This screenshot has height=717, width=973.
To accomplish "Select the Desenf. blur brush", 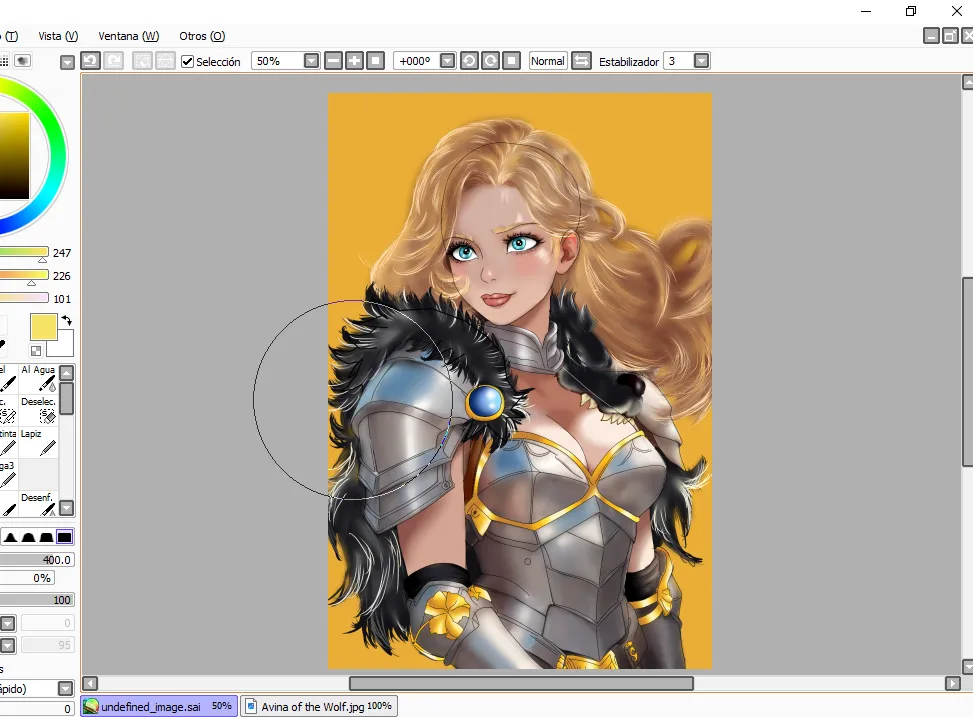I will (x=39, y=505).
